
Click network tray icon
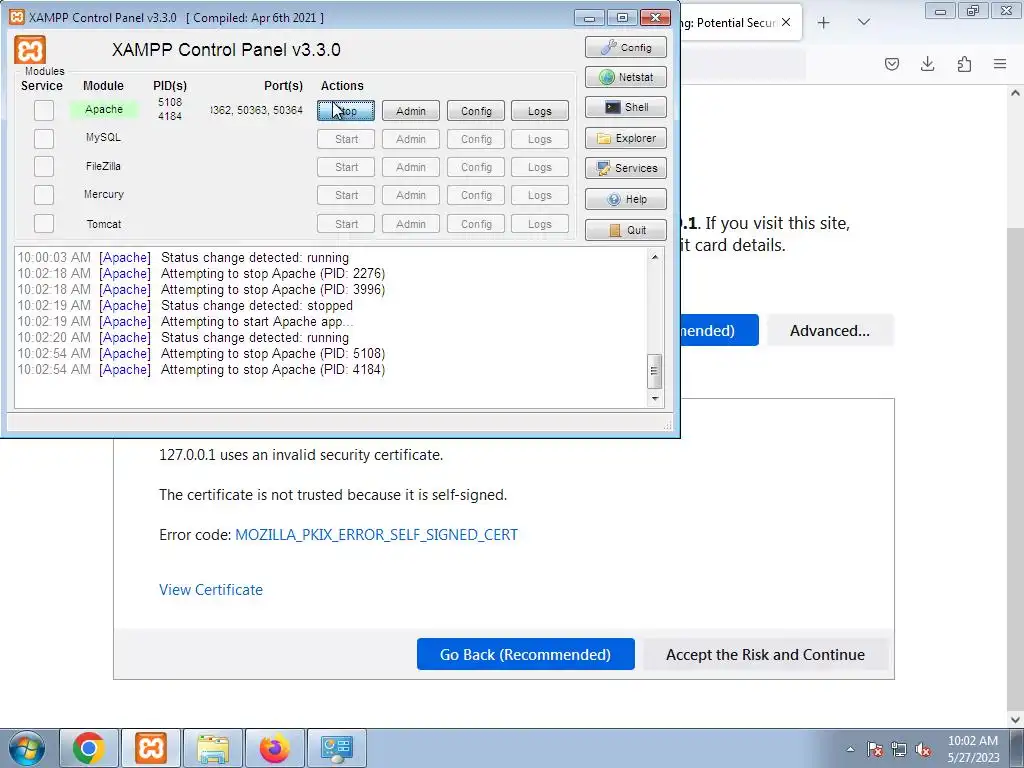click(899, 749)
